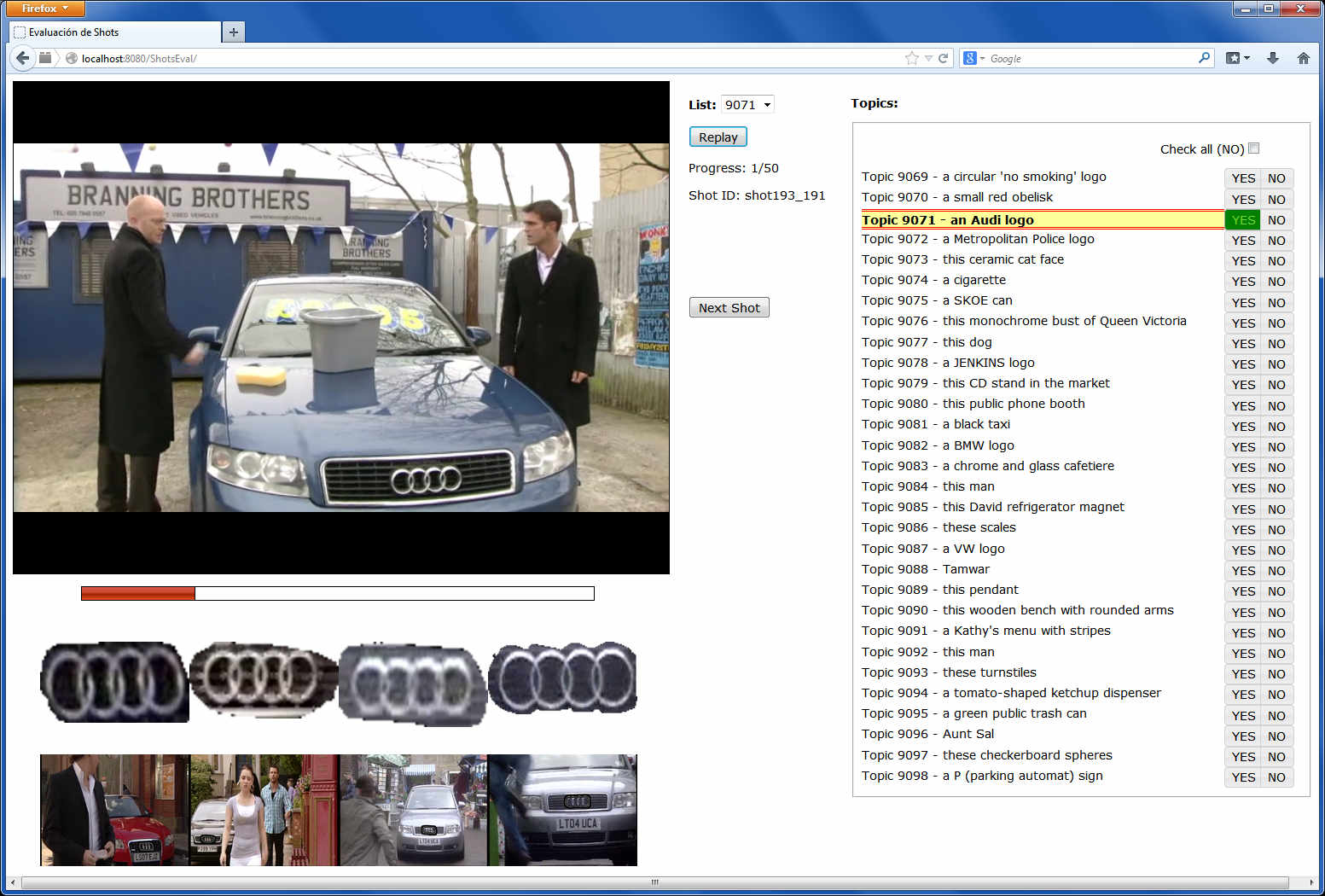Go to the Home page icon
Viewport: 1325px width, 896px height.
[1303, 58]
